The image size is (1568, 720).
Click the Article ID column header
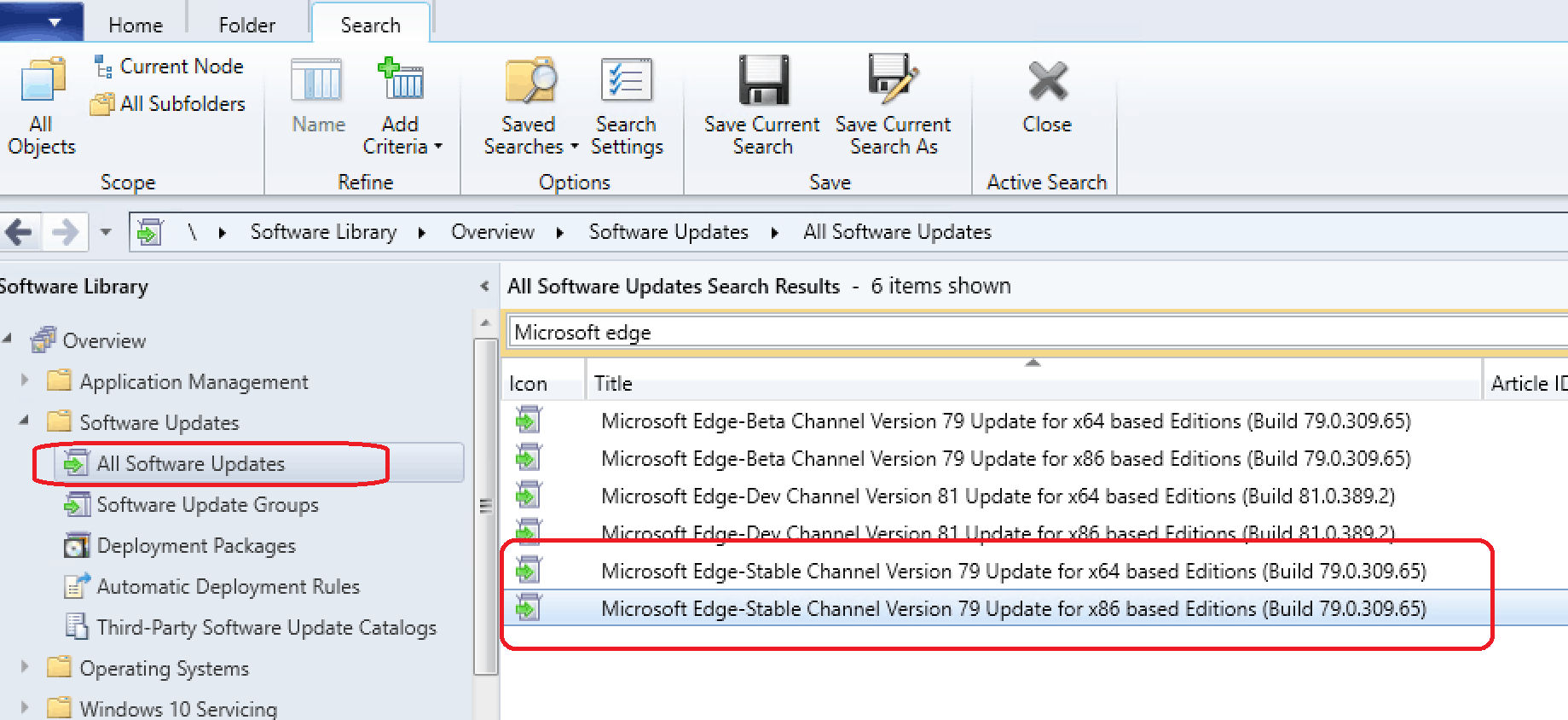[x=1527, y=383]
